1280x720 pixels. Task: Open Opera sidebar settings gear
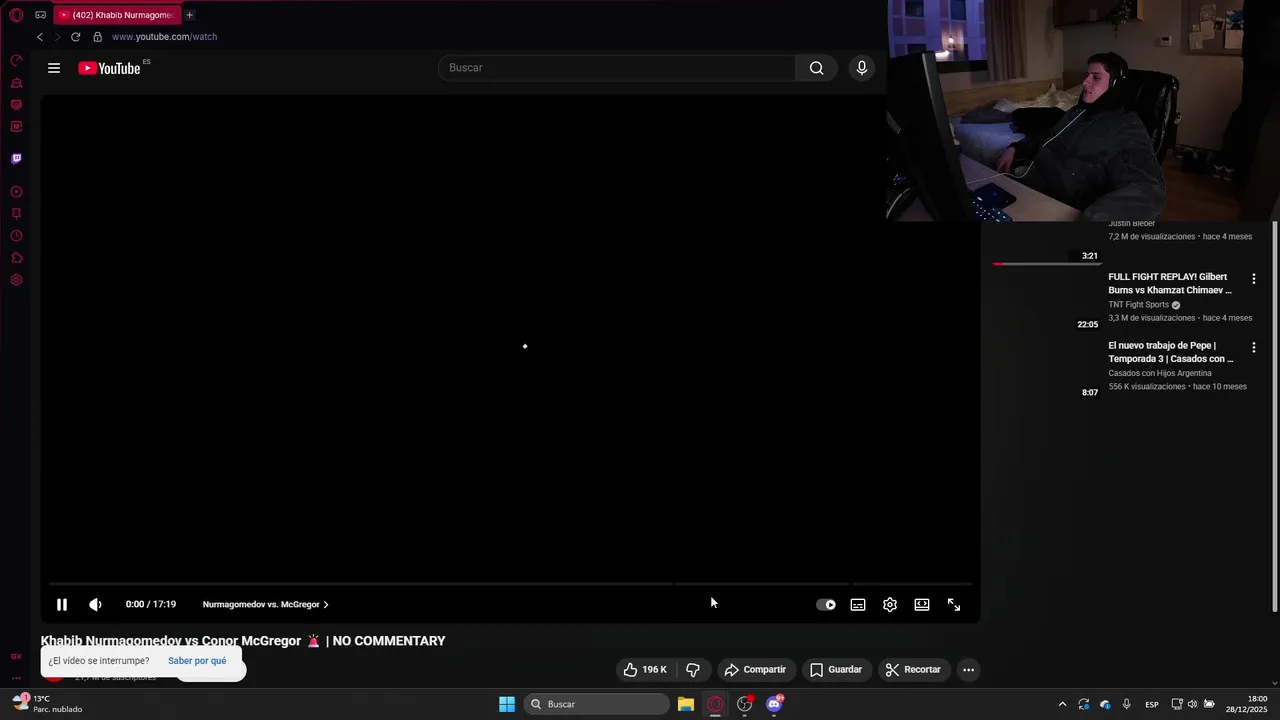tap(16, 280)
